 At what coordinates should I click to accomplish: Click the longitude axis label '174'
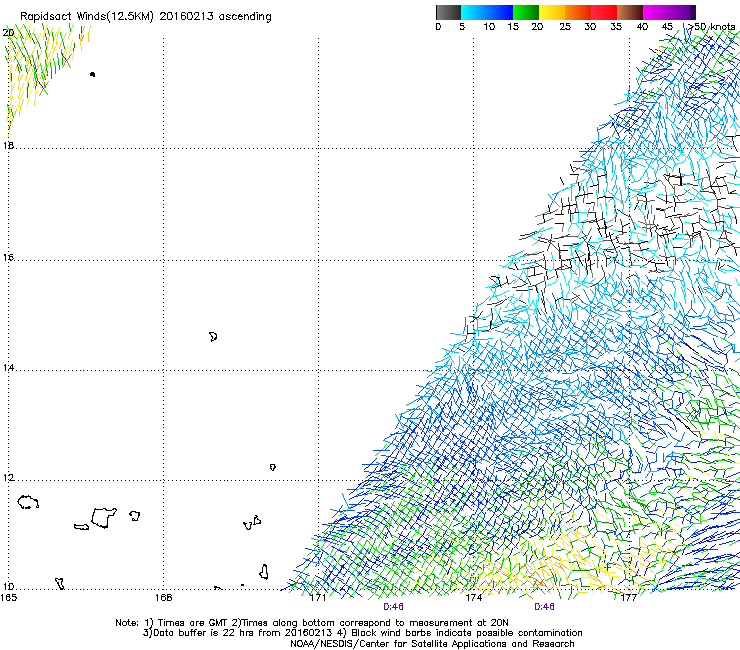[474, 598]
